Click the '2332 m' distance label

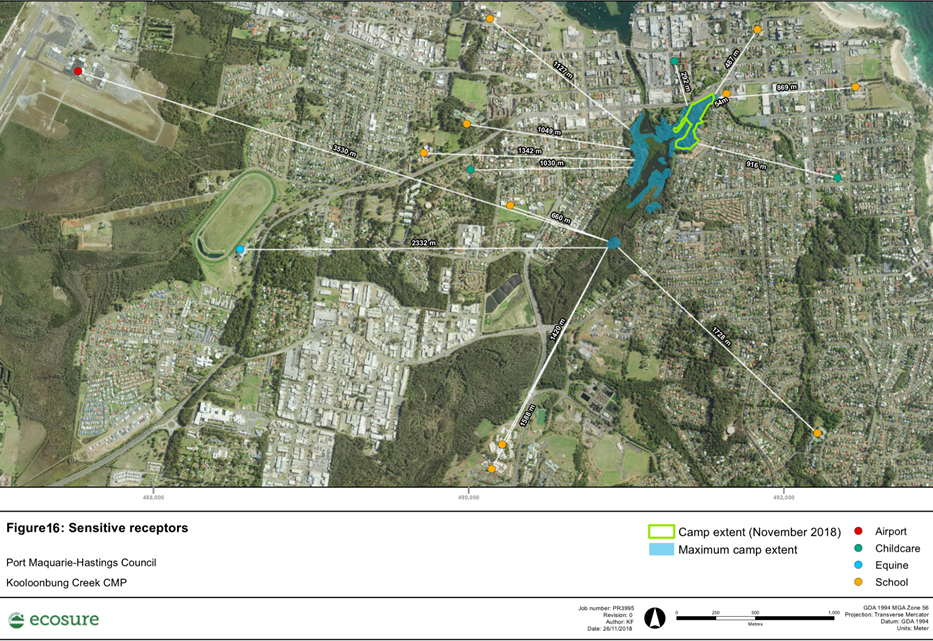(424, 243)
